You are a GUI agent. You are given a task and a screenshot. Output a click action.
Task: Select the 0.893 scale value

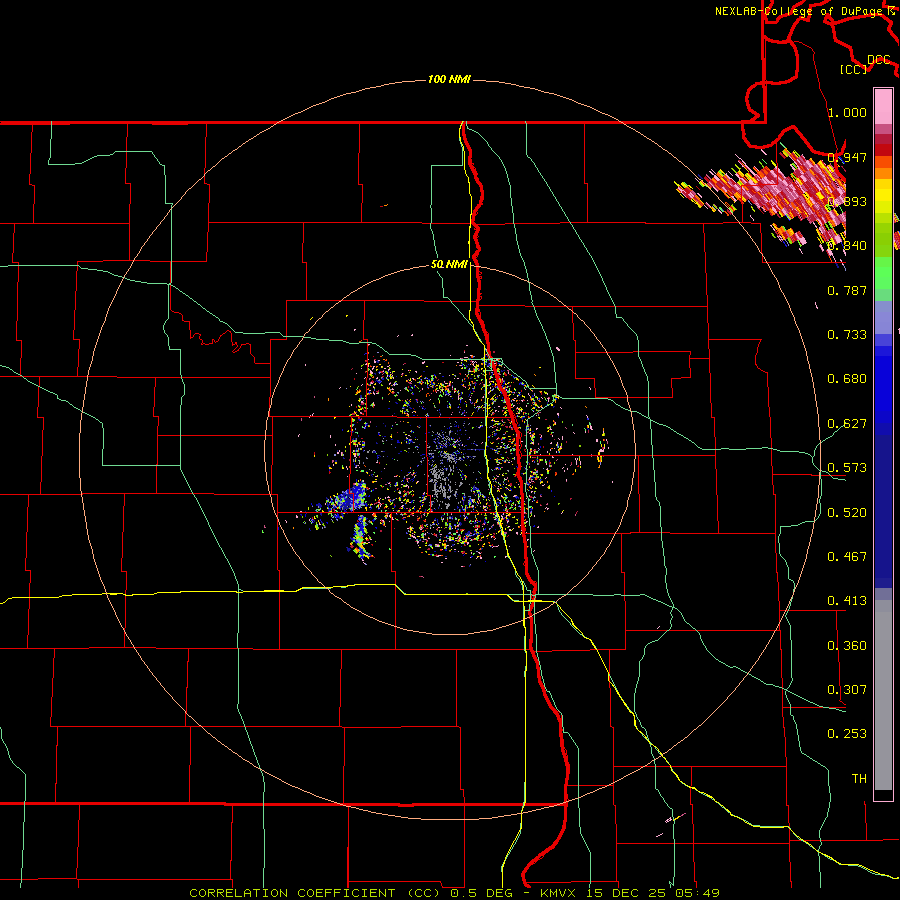coord(847,201)
